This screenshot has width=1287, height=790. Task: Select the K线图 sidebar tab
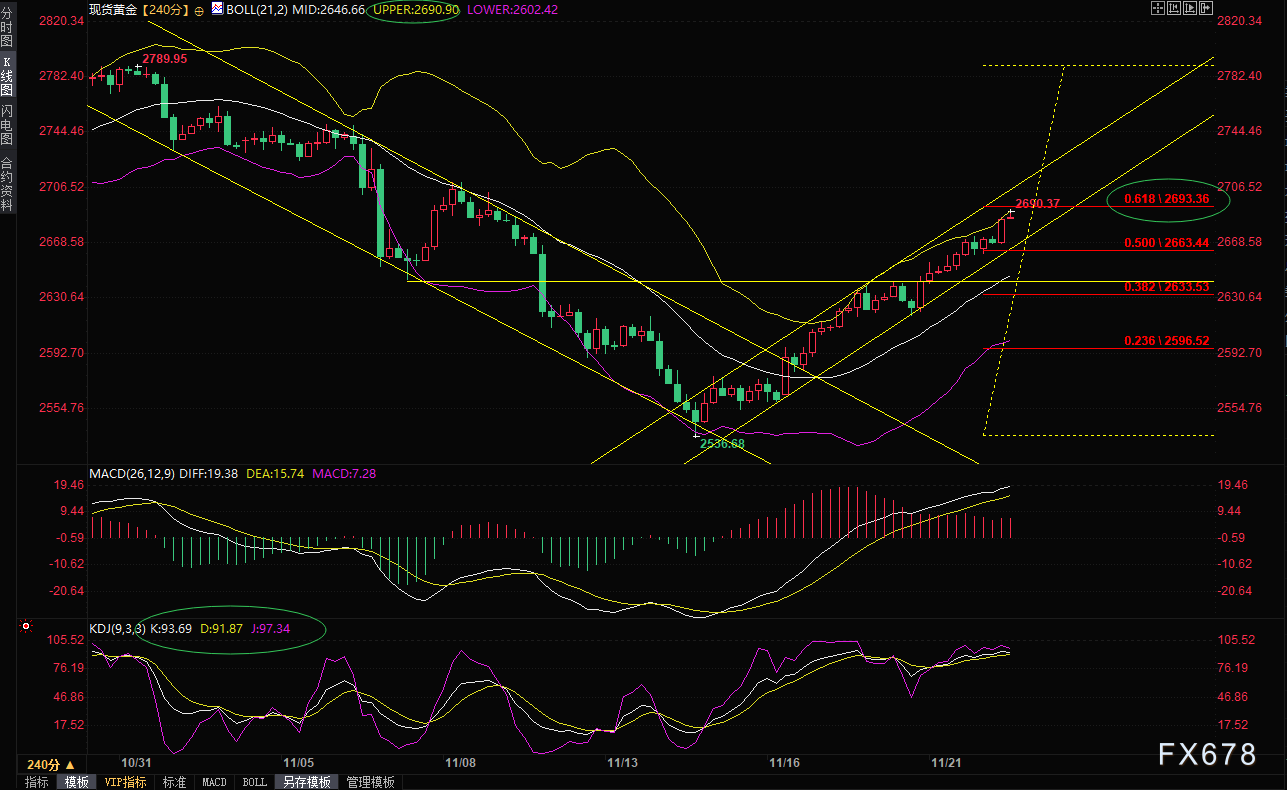click(7, 76)
